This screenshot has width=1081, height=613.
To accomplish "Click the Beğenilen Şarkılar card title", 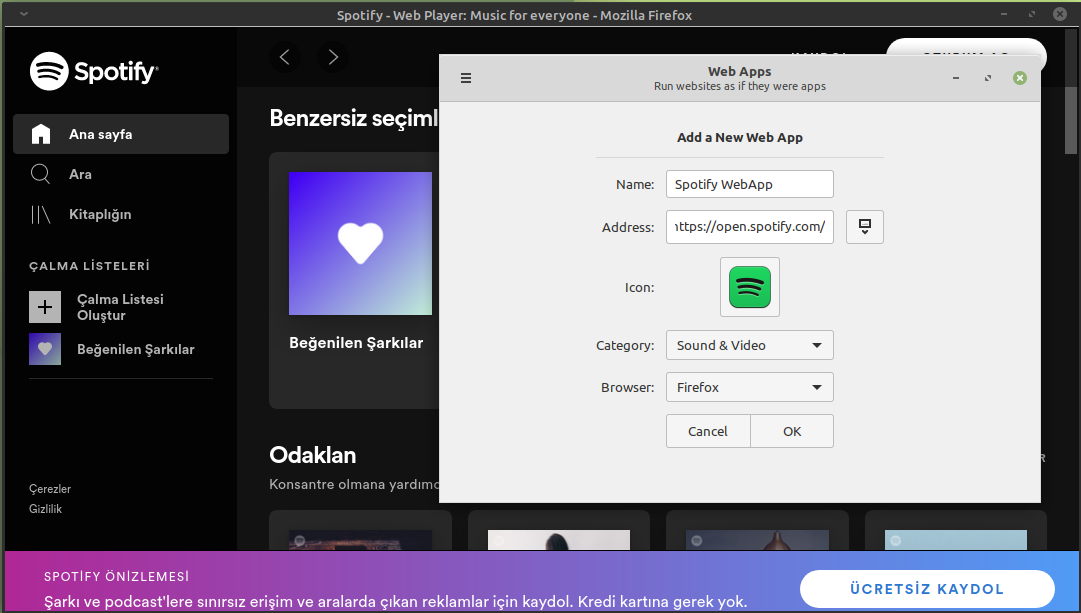I will [x=356, y=343].
